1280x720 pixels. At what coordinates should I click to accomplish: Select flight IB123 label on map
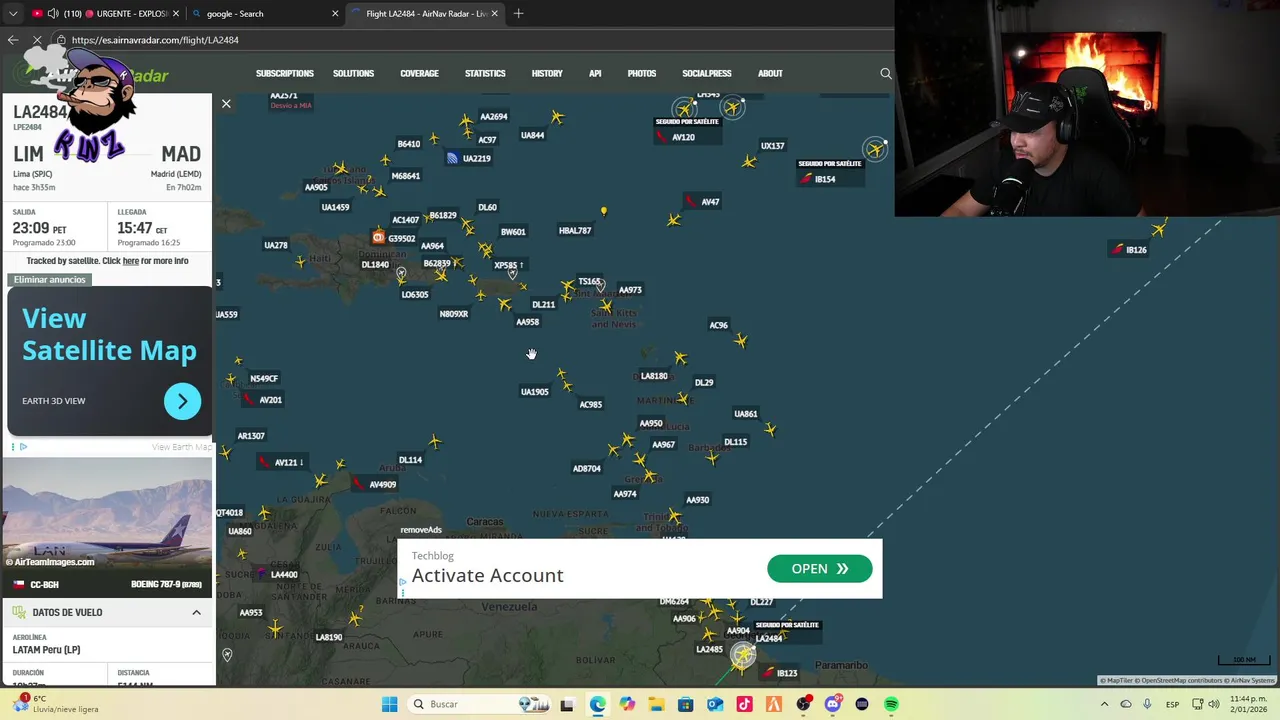tap(781, 674)
